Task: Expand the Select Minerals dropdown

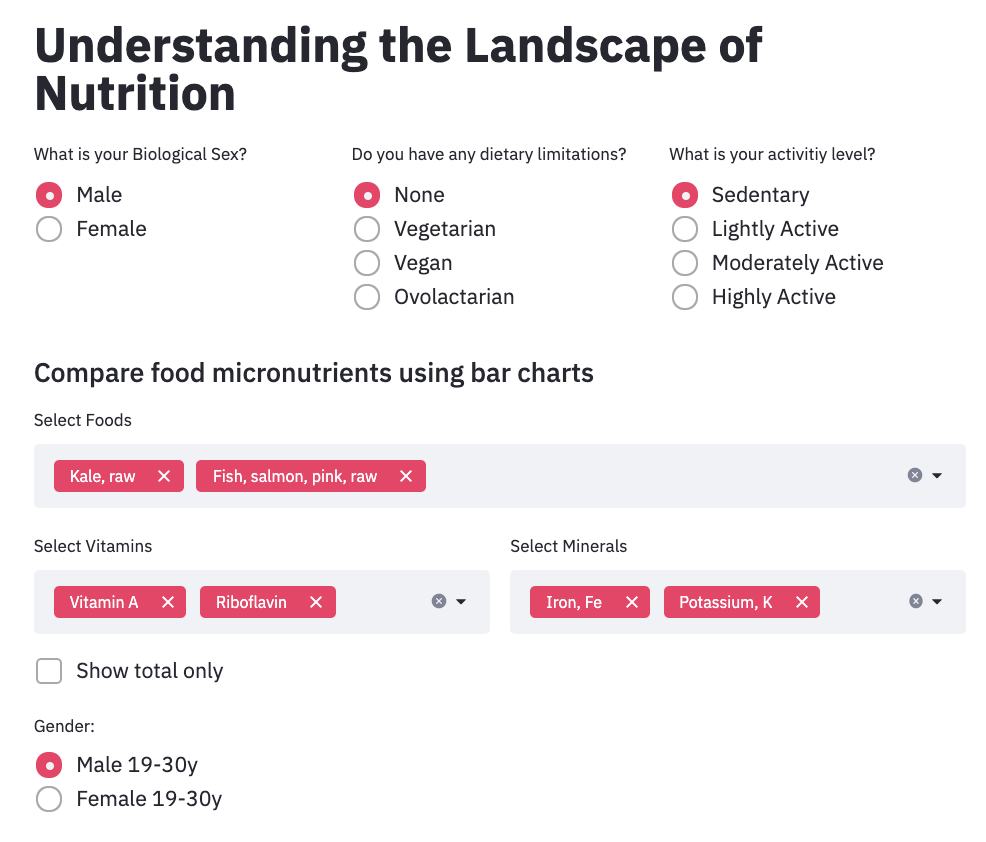Action: click(x=937, y=601)
